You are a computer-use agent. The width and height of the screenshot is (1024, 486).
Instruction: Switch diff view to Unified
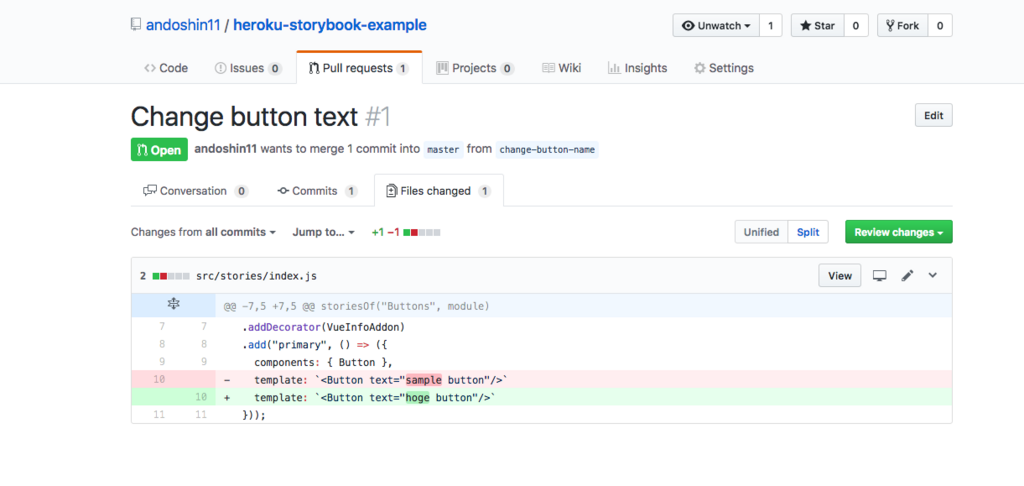click(761, 232)
